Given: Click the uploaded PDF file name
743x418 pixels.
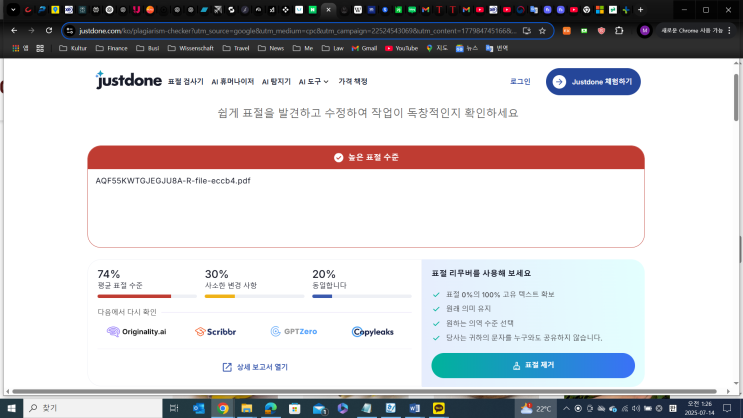Looking at the screenshot, I should 173,181.
